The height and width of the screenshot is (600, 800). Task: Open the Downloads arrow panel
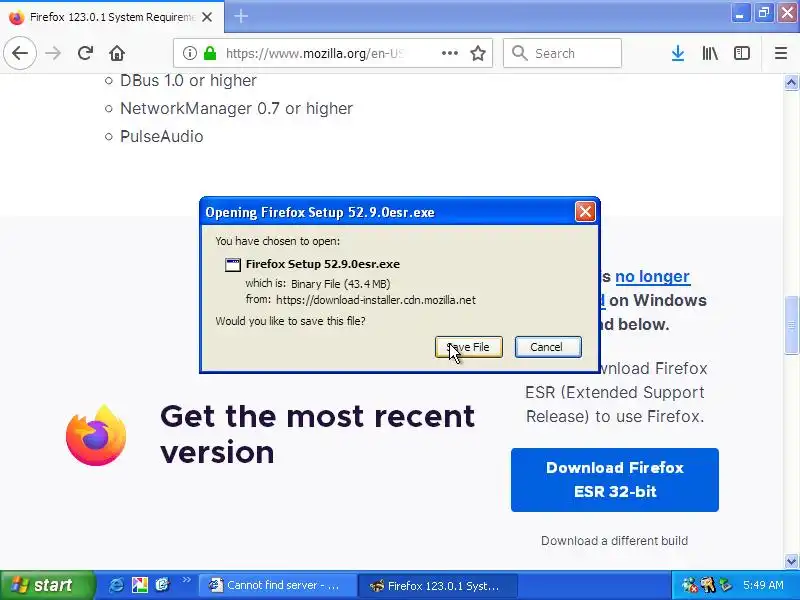click(x=678, y=53)
